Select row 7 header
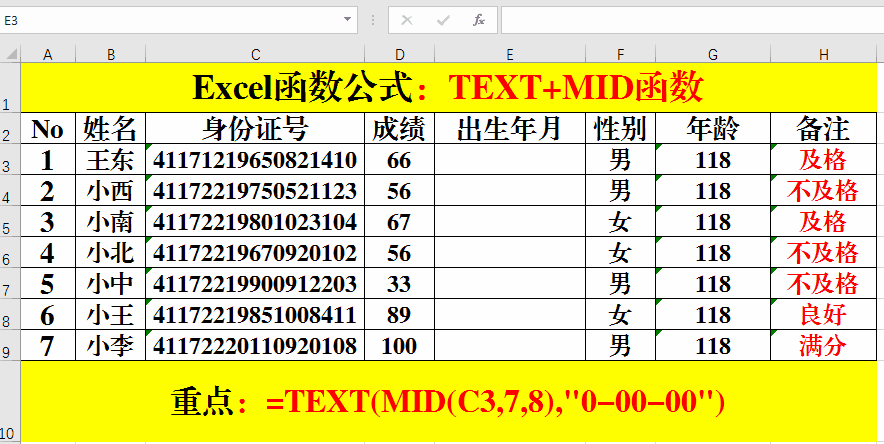This screenshot has height=444, width=884. click(10, 283)
